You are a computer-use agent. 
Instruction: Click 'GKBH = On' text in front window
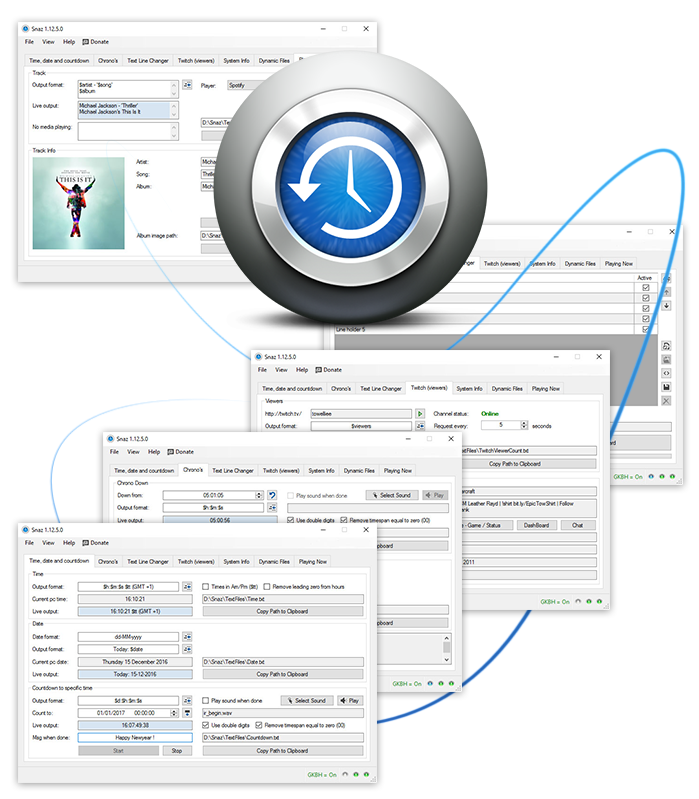coord(322,775)
